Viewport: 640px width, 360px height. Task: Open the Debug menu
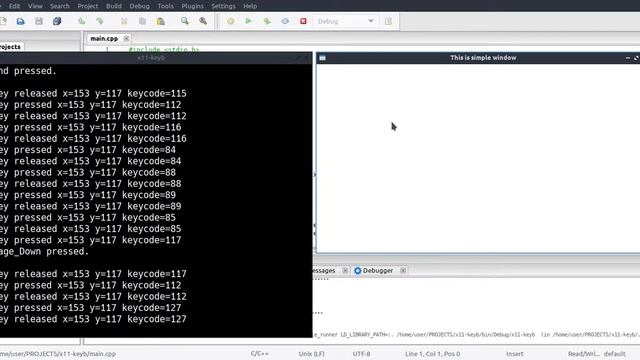[140, 6]
